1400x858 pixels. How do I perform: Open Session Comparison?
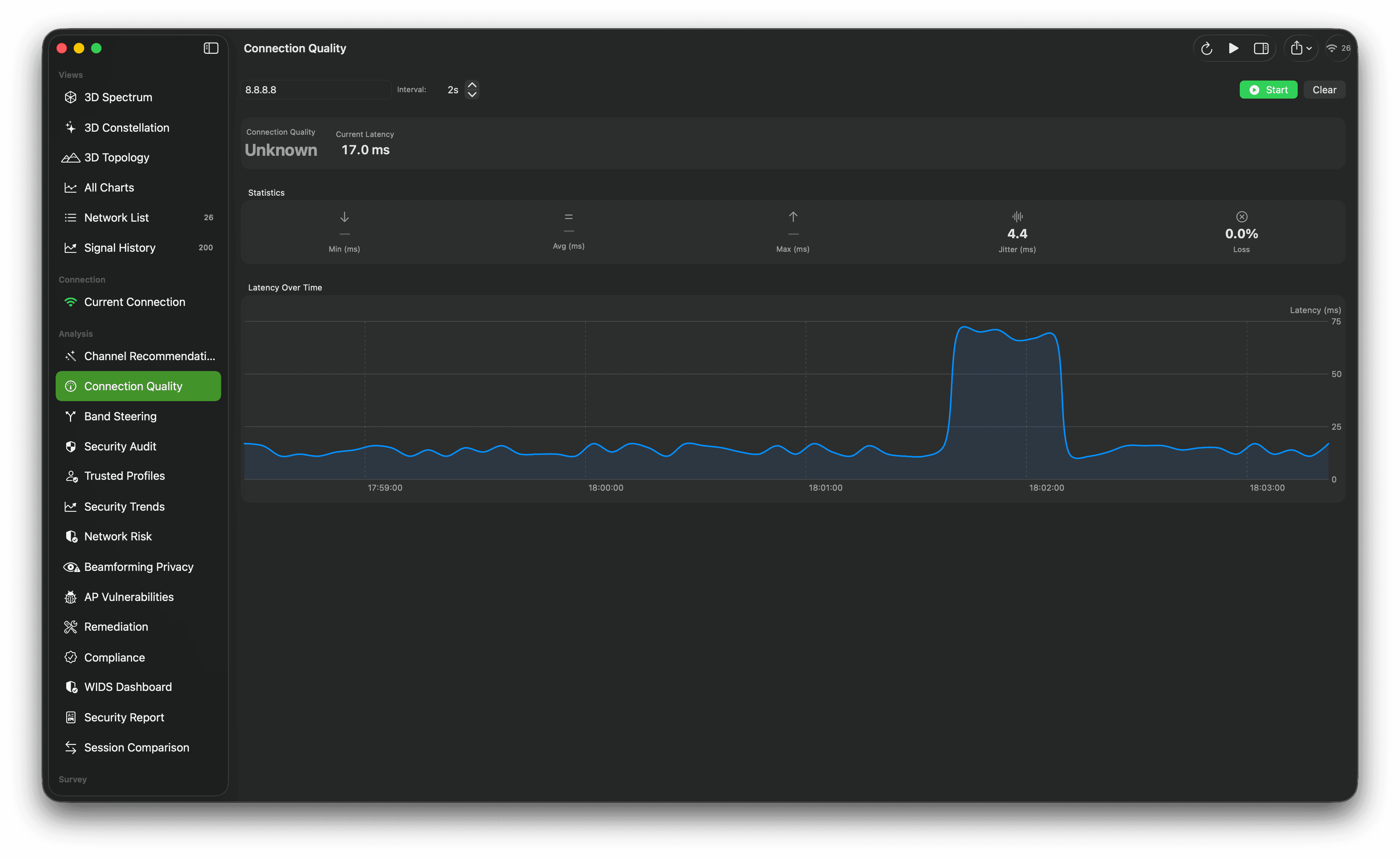pyautogui.click(x=138, y=748)
